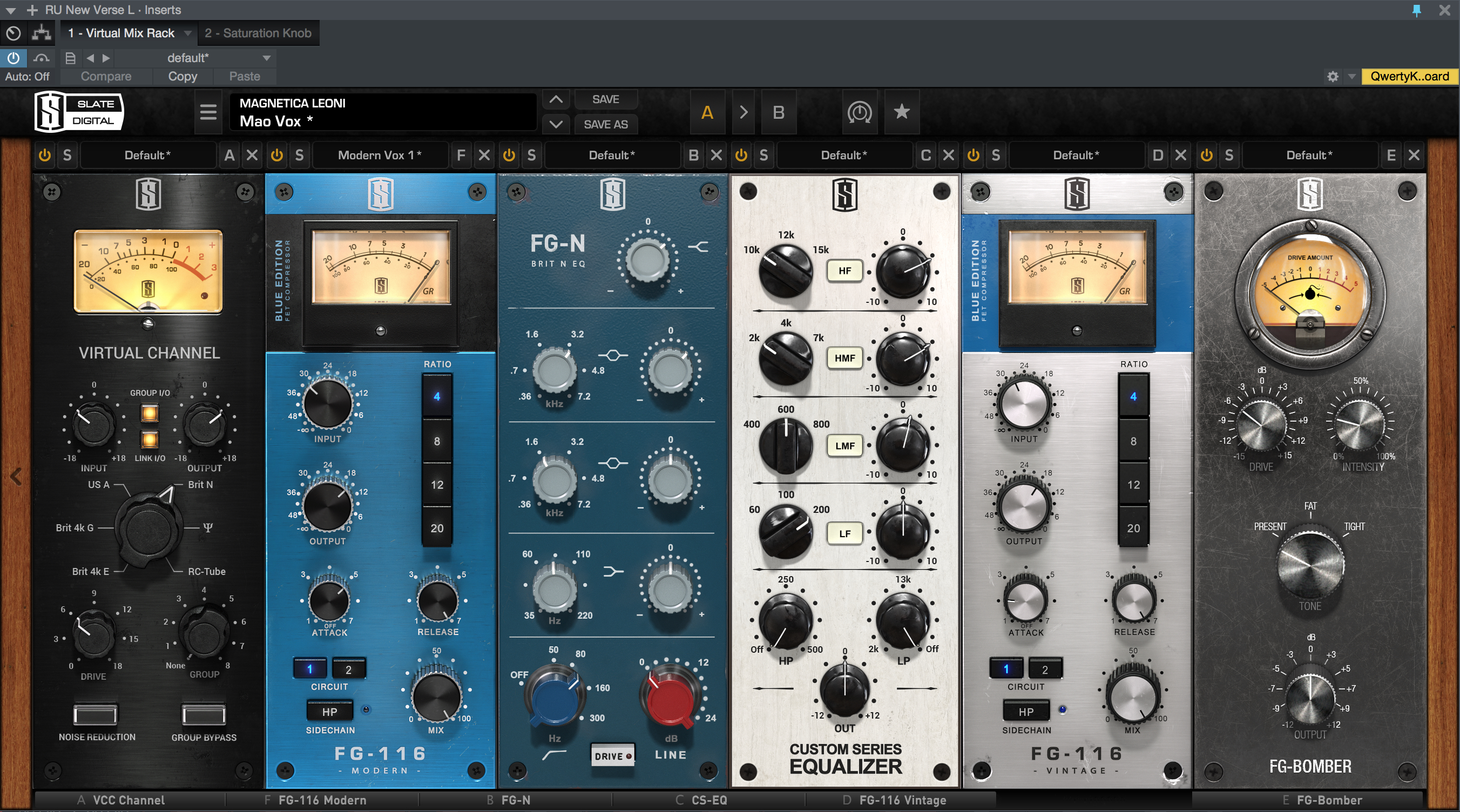Select ratio 8 on FG-116 Modern
Screen dimensions: 1460x812
pyautogui.click(x=437, y=441)
